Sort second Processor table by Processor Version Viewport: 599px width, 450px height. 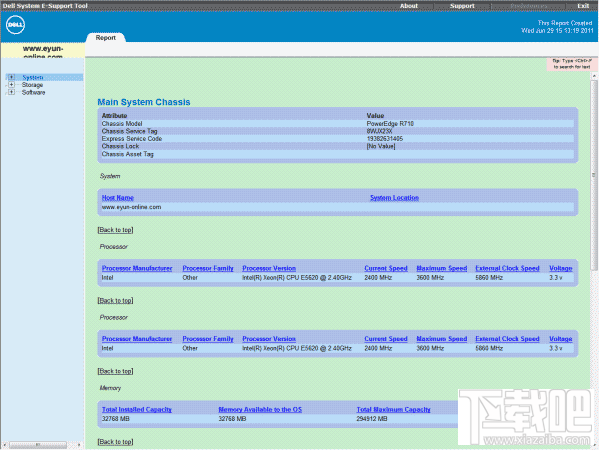point(269,339)
